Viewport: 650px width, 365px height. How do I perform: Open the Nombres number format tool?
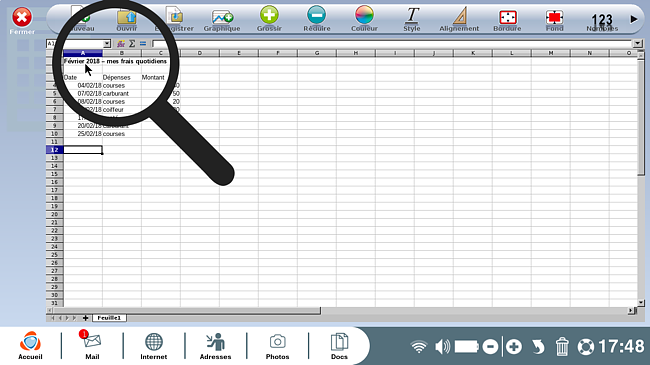point(602,19)
